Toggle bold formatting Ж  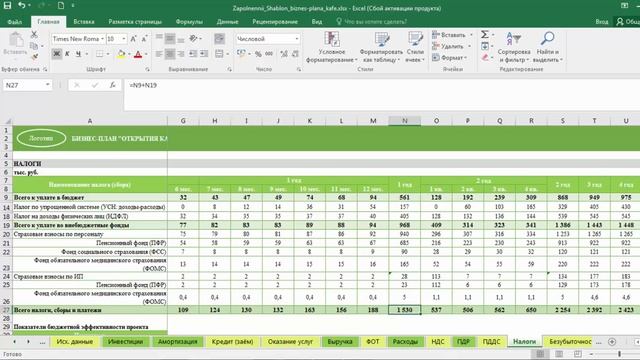tap(57, 54)
